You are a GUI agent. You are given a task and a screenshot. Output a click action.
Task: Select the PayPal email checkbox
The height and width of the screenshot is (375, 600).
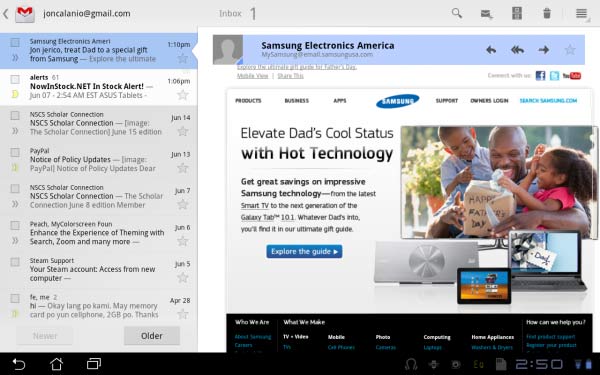[x=15, y=152]
